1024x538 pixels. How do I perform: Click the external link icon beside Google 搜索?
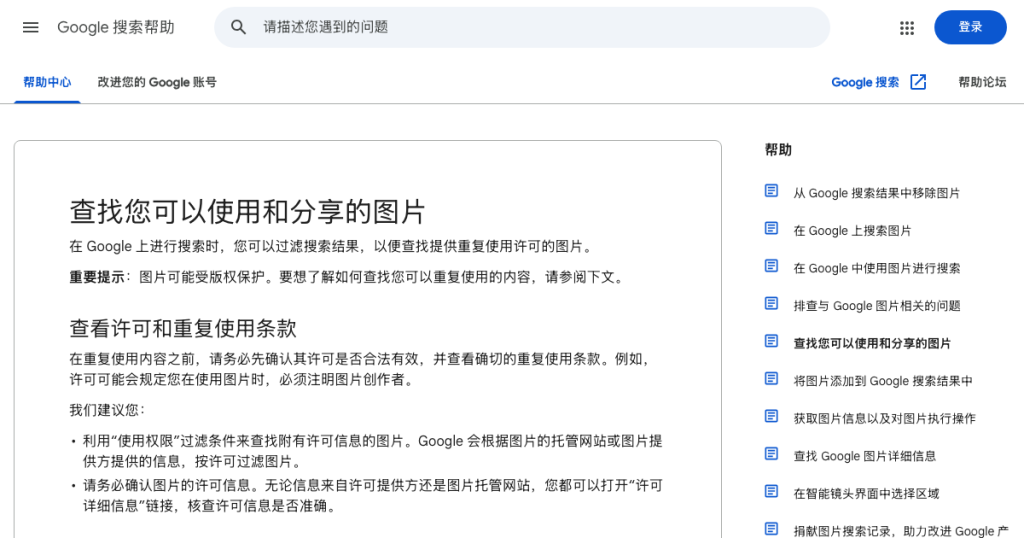pyautogui.click(x=918, y=82)
